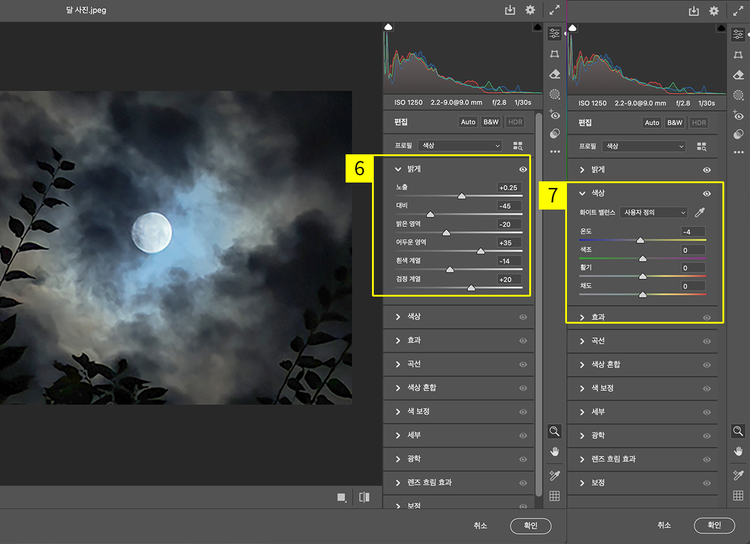Select the Hand tool in right toolstrip

(738, 451)
